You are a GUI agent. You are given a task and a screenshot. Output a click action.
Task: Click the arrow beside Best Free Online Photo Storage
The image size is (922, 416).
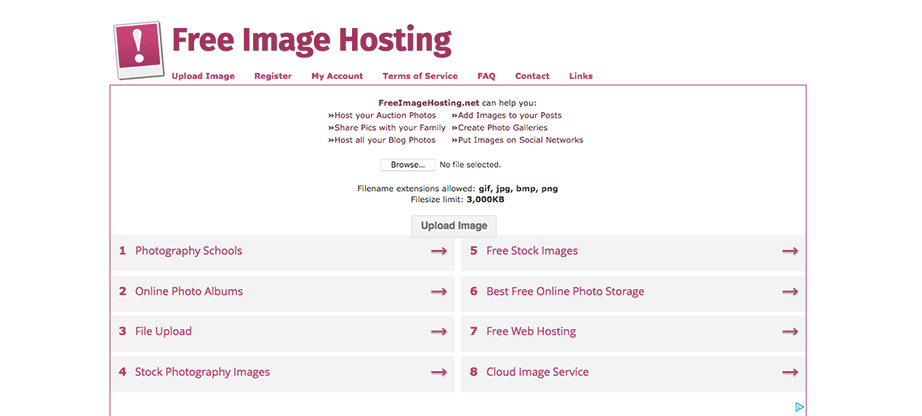(790, 292)
